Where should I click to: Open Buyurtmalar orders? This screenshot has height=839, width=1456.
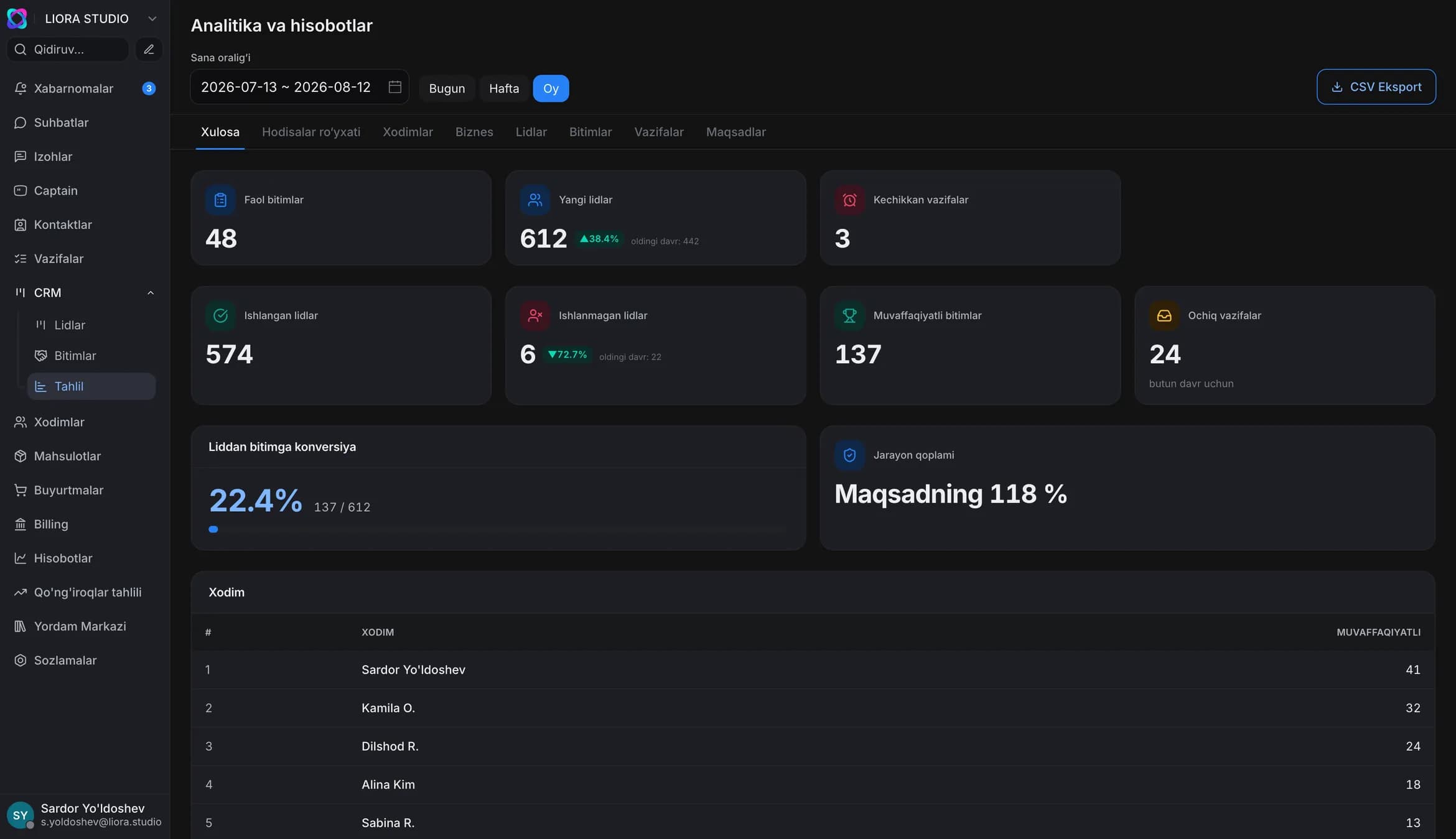[x=85, y=490]
